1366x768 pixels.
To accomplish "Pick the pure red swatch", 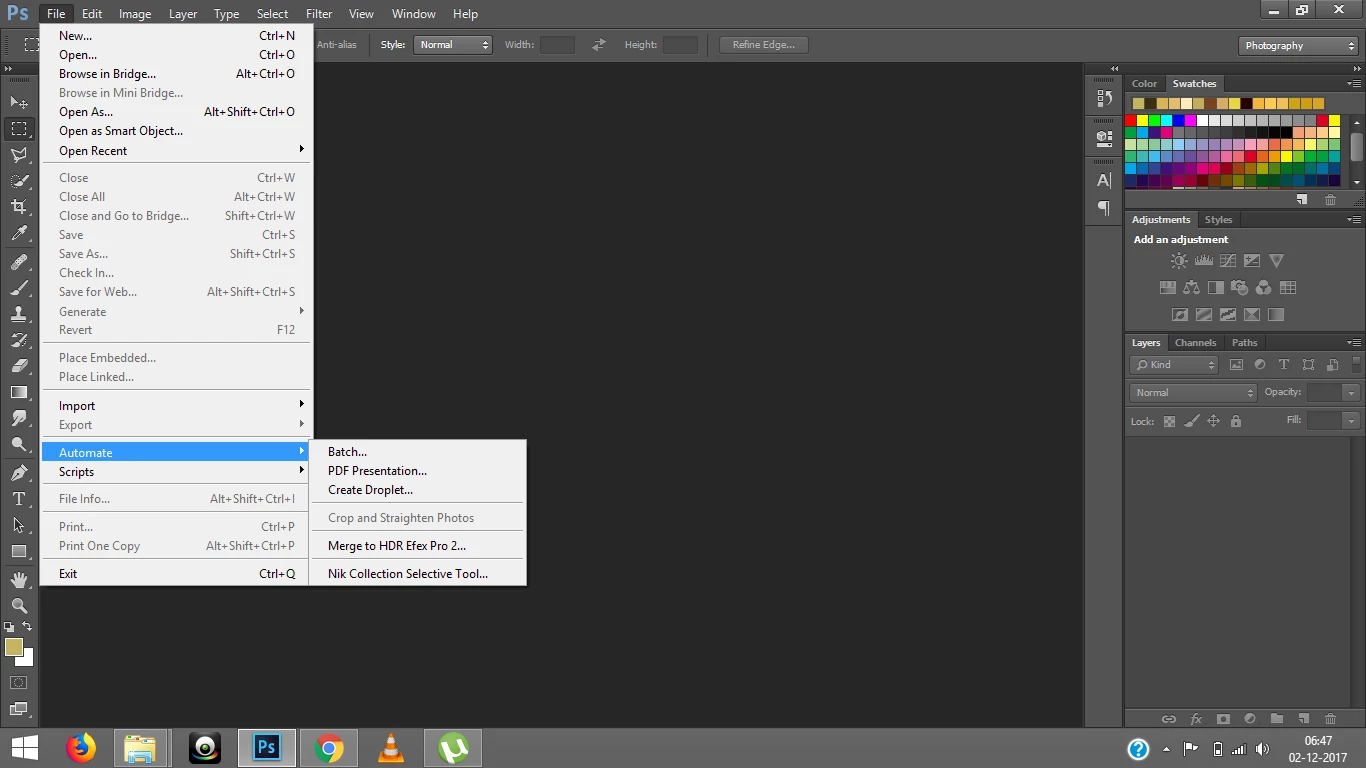I will (x=1131, y=120).
